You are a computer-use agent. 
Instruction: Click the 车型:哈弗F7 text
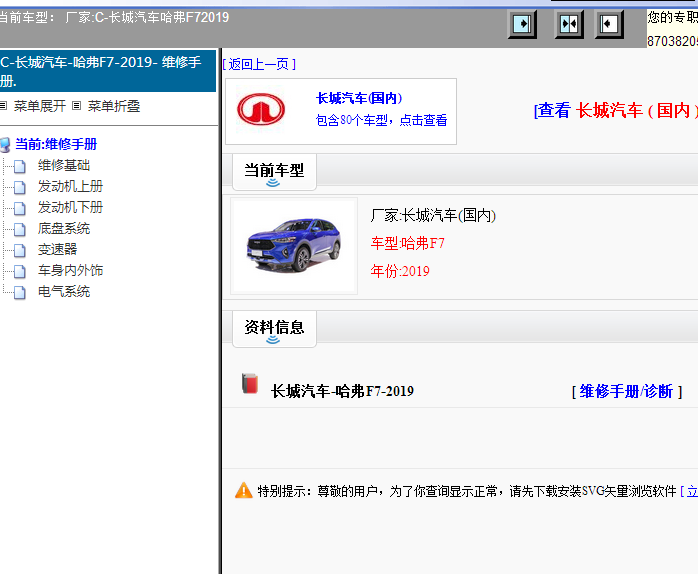click(407, 244)
